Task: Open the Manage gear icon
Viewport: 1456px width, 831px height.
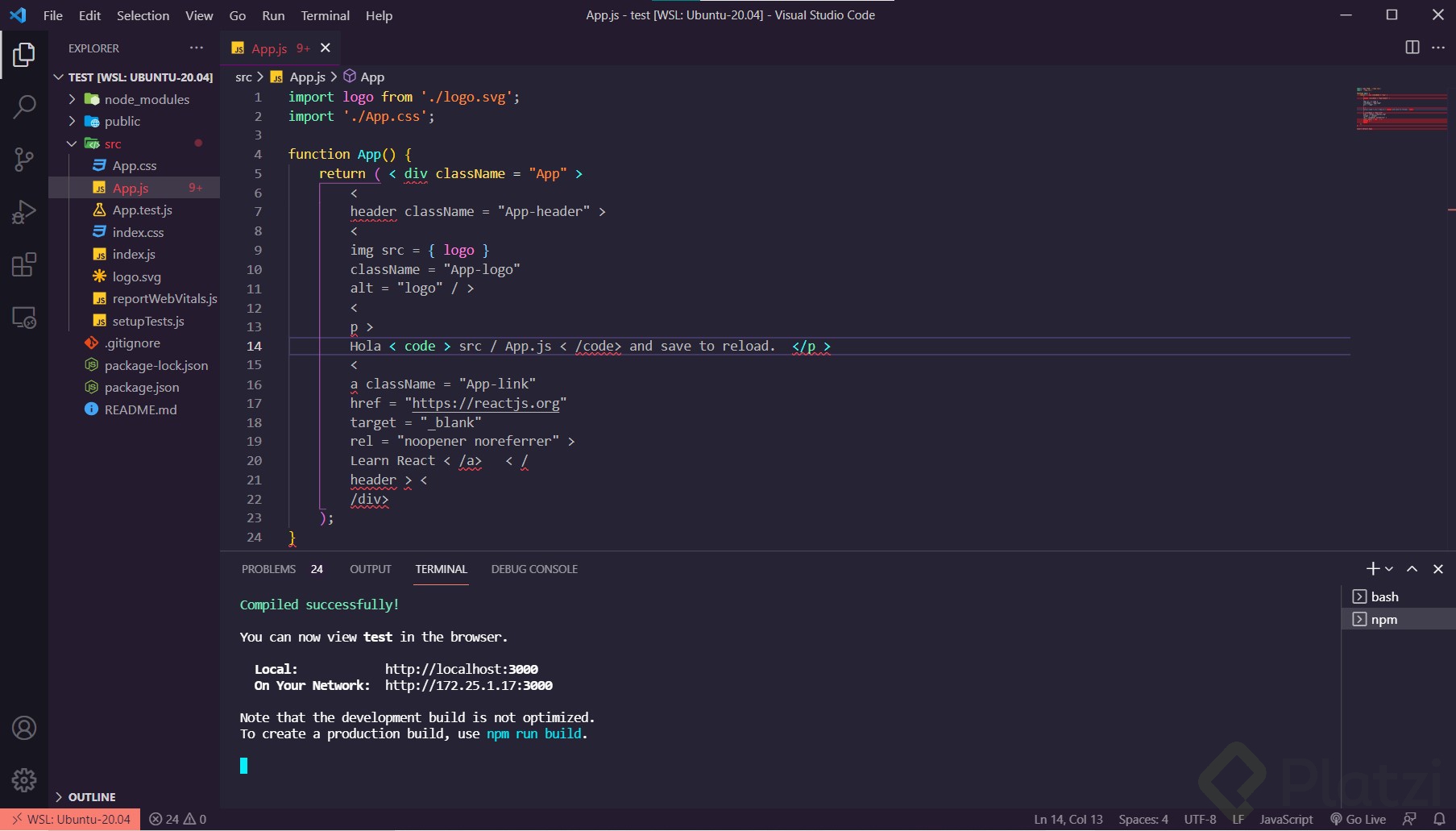Action: (24, 780)
